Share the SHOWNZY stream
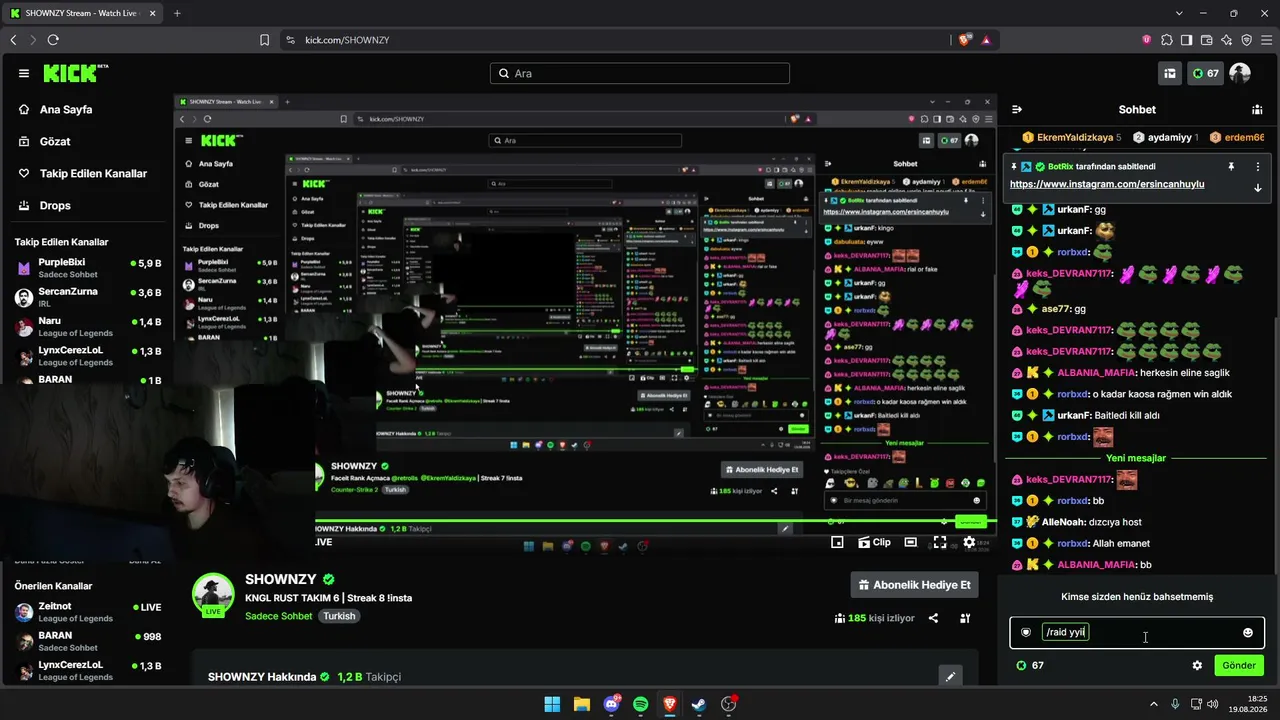1280x720 pixels. click(933, 618)
